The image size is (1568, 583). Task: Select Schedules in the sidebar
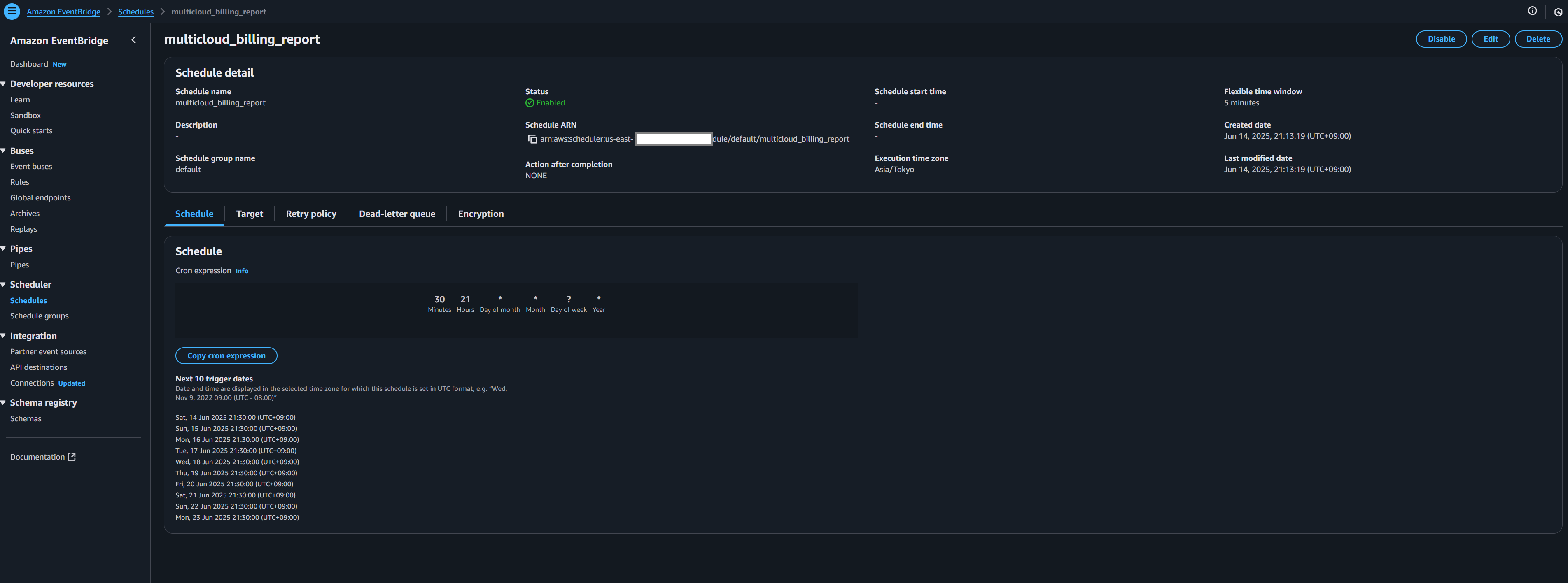pos(28,300)
